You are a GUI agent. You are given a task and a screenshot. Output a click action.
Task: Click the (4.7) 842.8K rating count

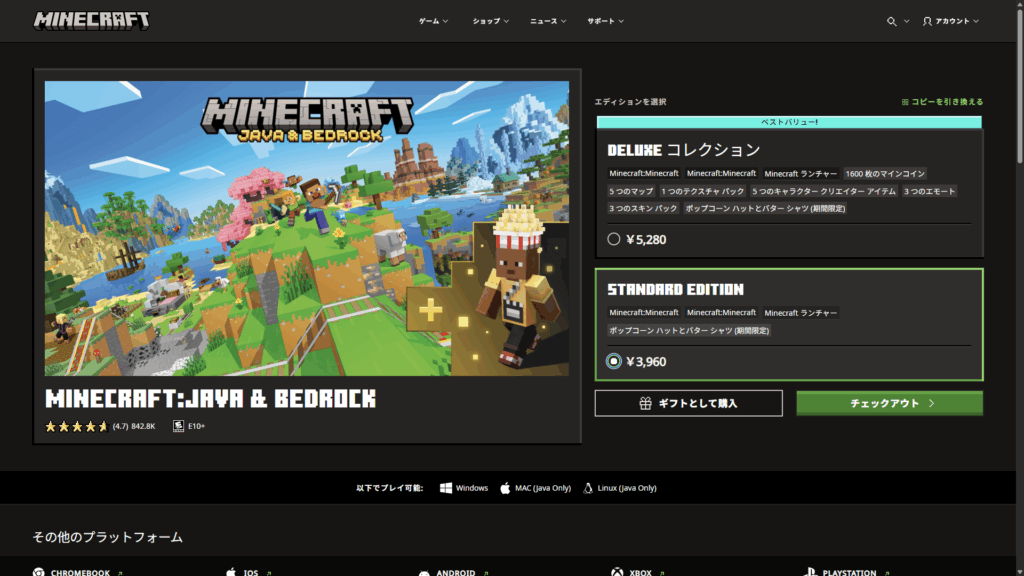click(x=134, y=426)
